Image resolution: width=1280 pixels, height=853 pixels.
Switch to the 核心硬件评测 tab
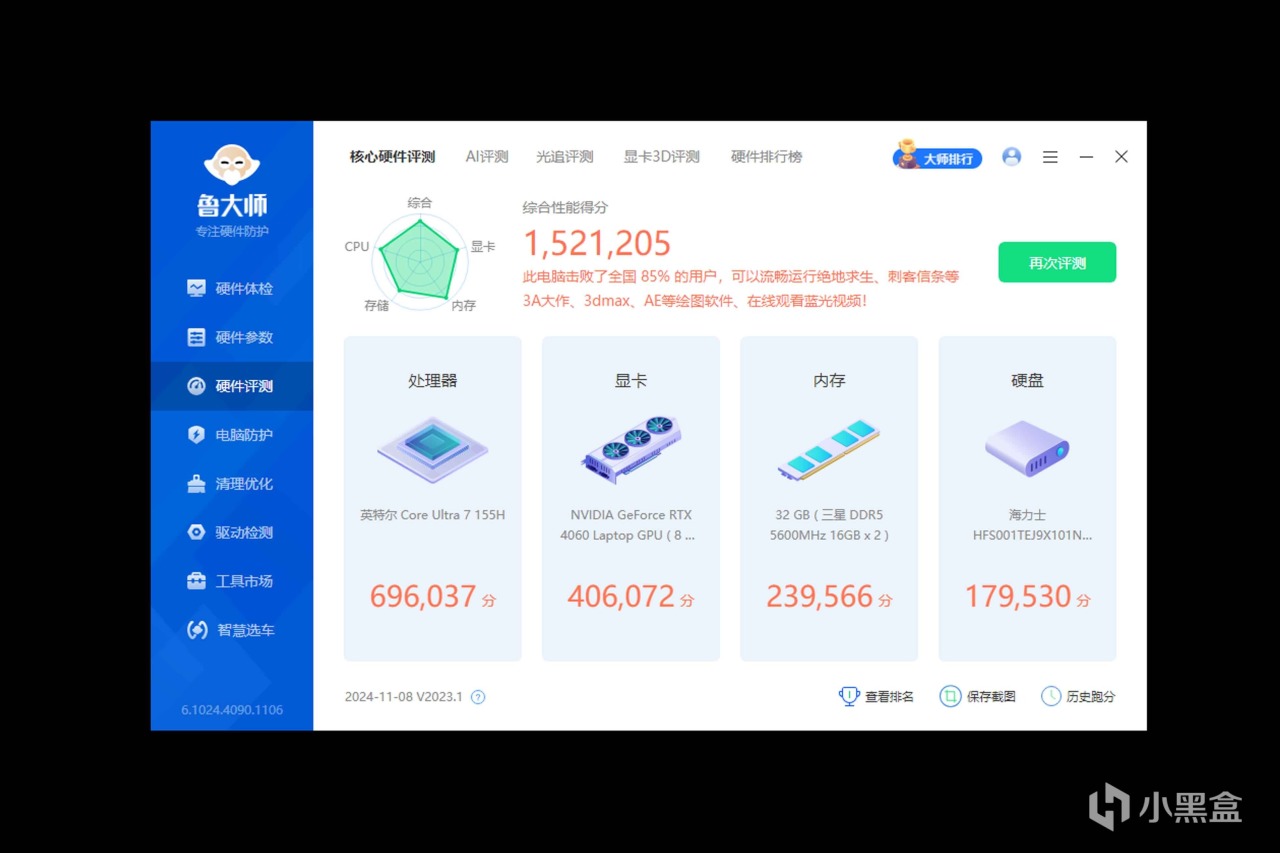click(392, 157)
